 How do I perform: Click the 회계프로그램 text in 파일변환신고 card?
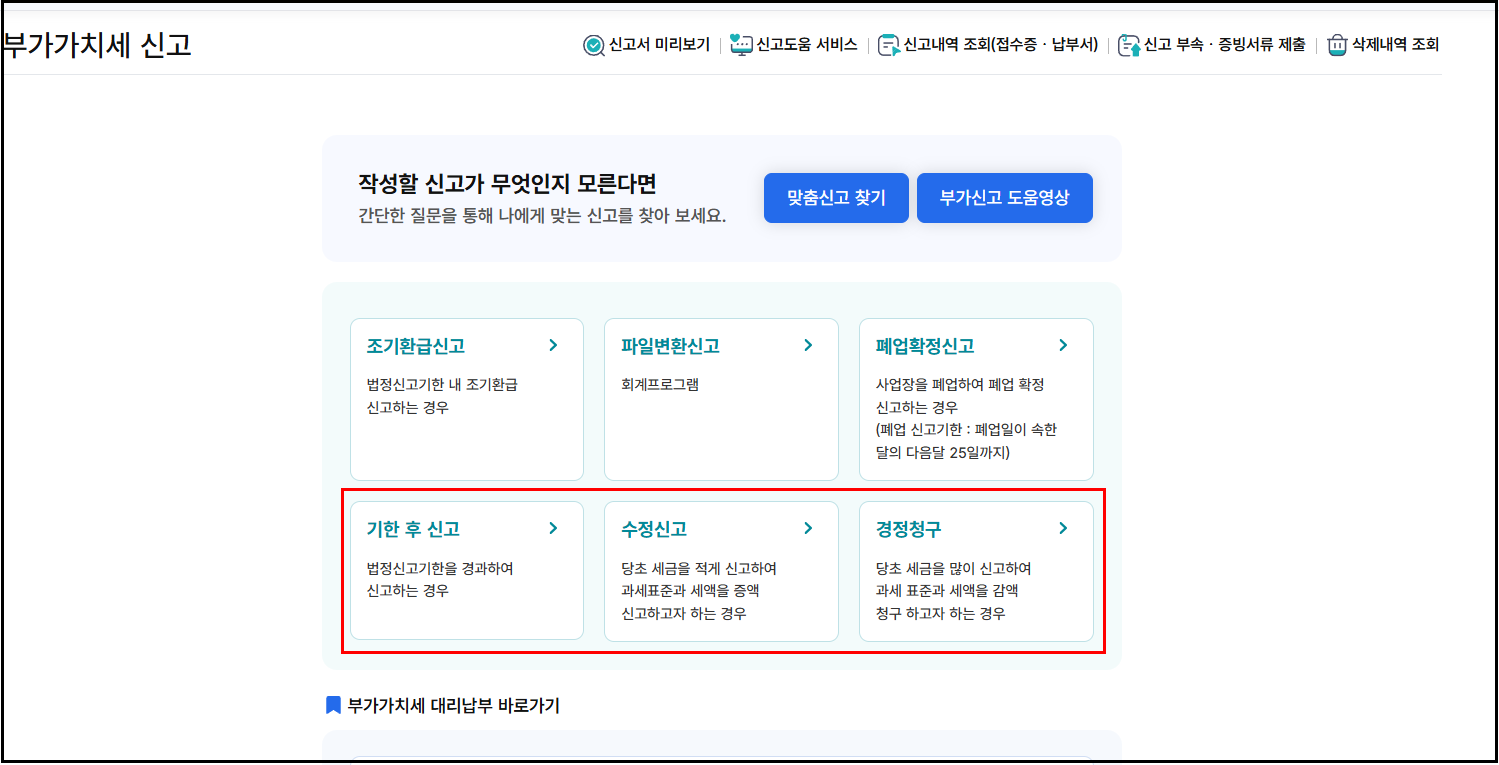click(660, 385)
